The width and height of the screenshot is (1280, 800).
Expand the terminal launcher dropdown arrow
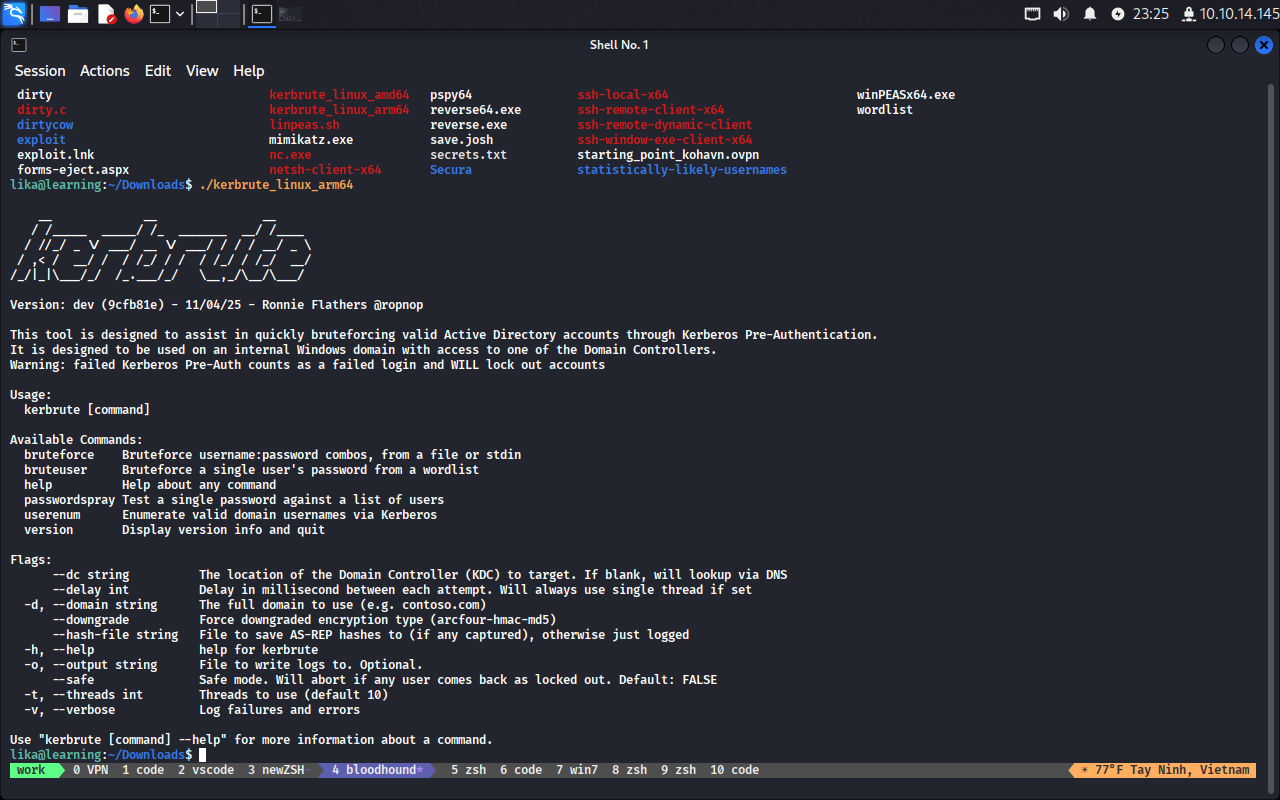pyautogui.click(x=180, y=14)
